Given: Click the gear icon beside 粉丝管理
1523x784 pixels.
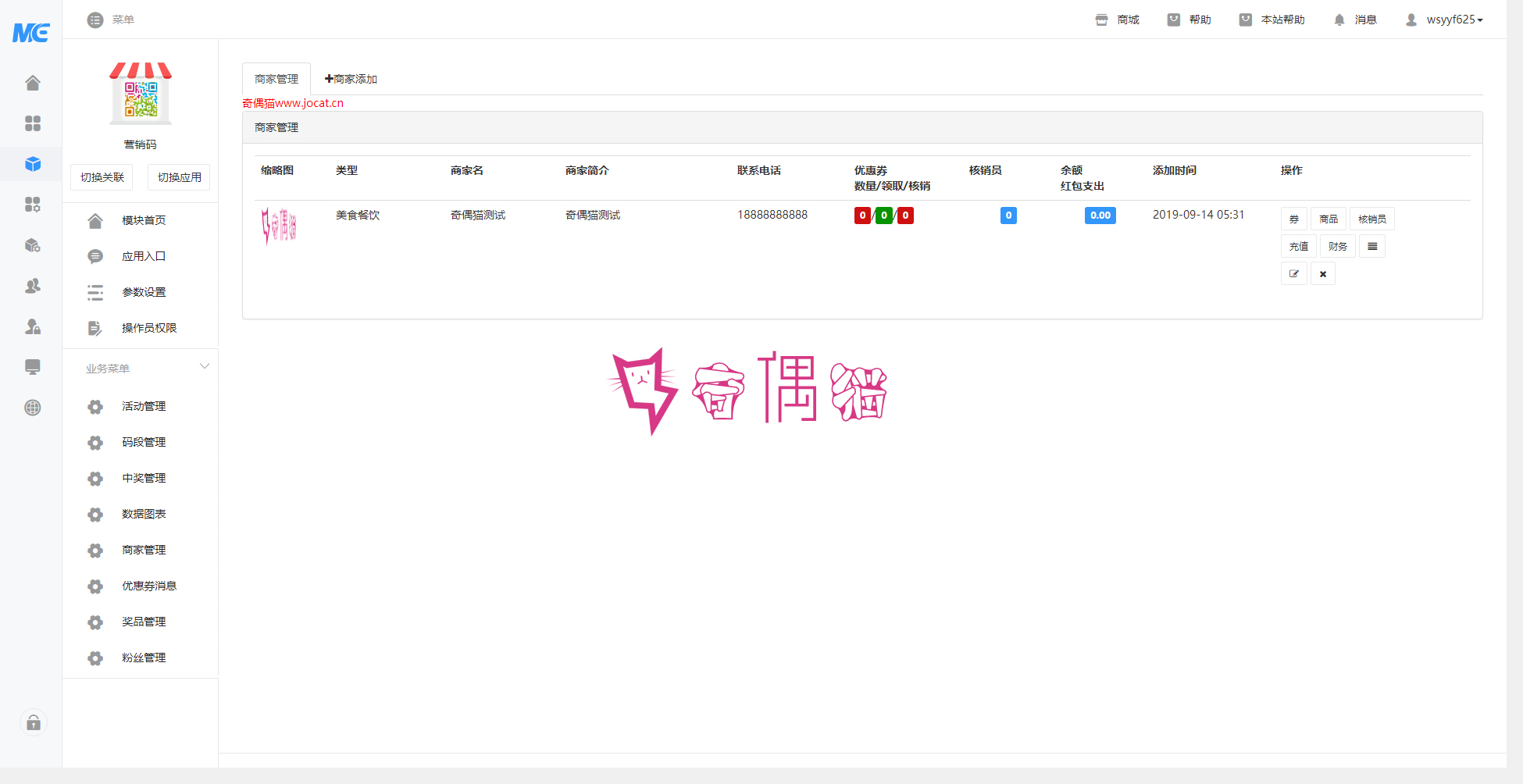Looking at the screenshot, I should [95, 658].
